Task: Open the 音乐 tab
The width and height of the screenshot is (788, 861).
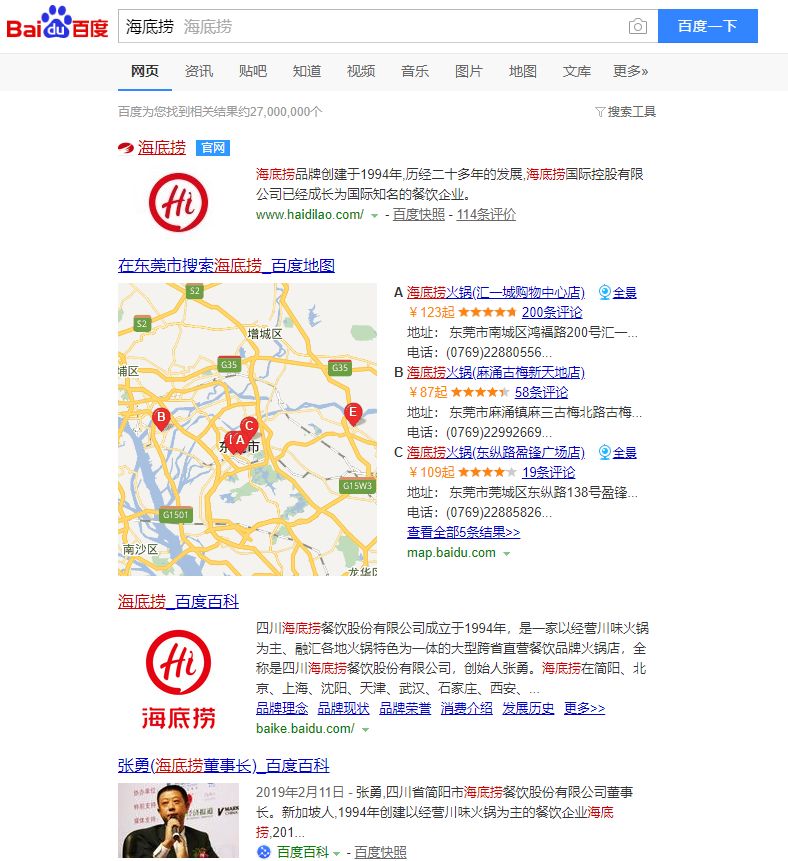Action: tap(415, 71)
